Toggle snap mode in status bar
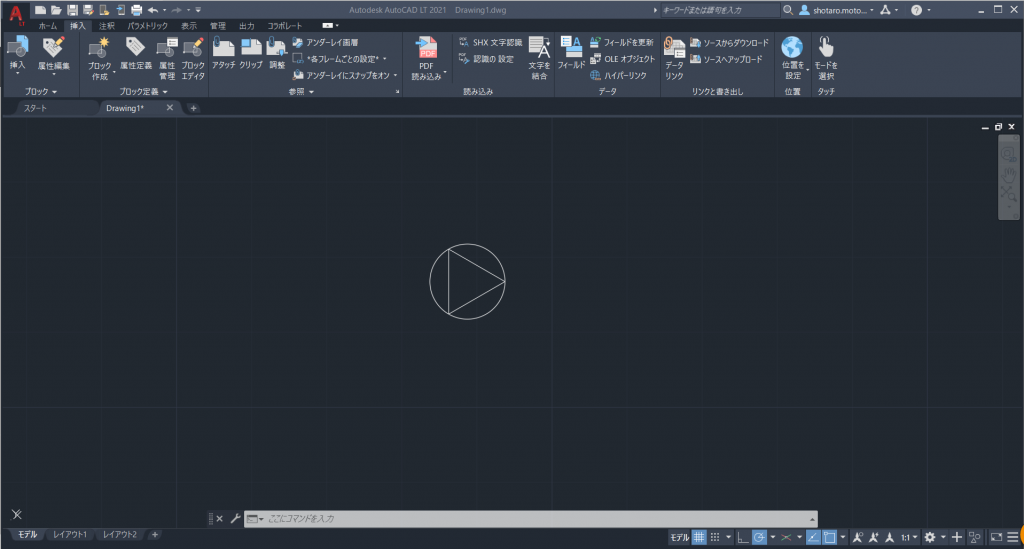Screen dimensions: 1024x549 coord(715,537)
